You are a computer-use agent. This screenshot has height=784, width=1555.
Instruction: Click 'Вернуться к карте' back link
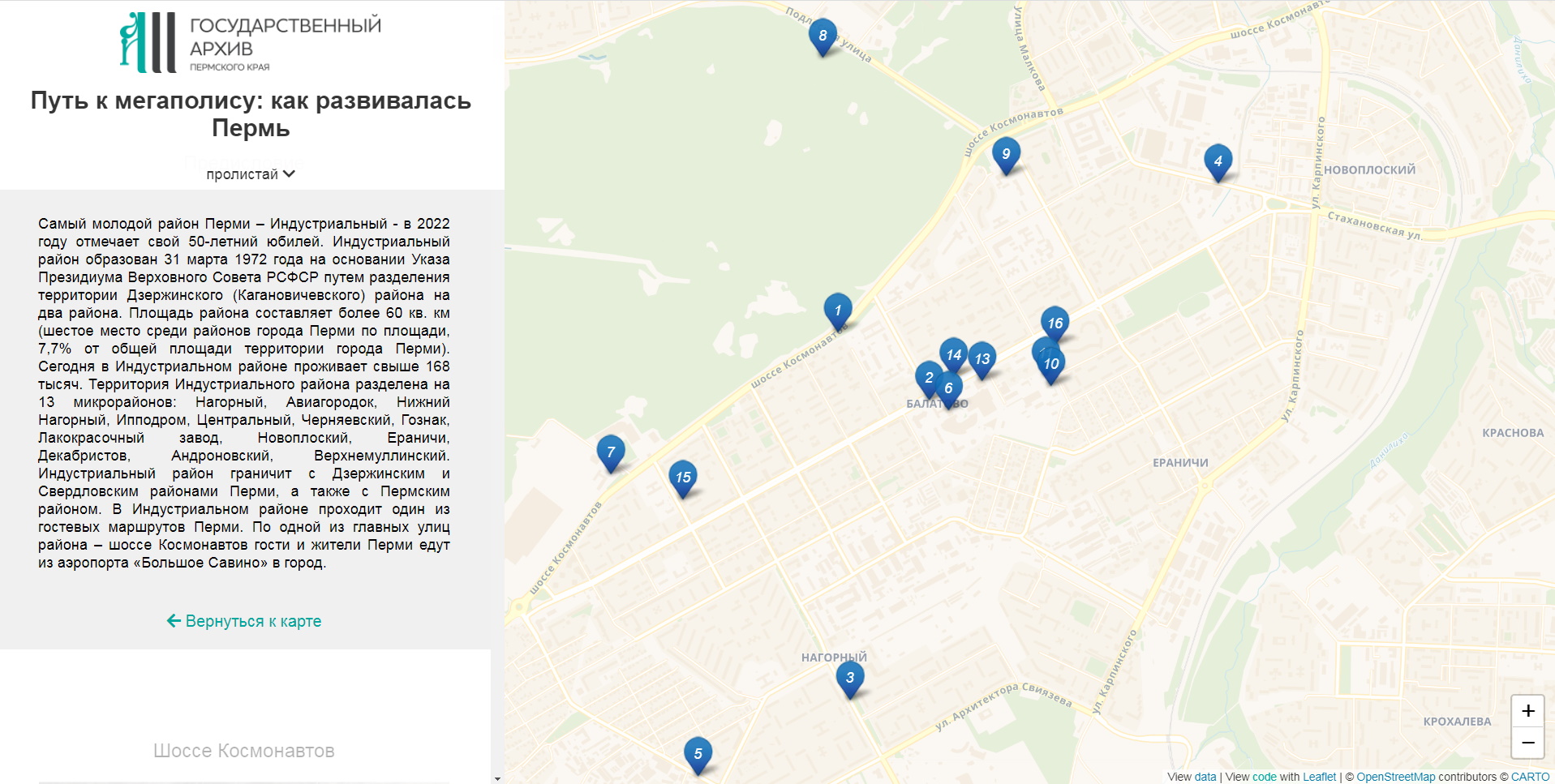pyautogui.click(x=244, y=621)
